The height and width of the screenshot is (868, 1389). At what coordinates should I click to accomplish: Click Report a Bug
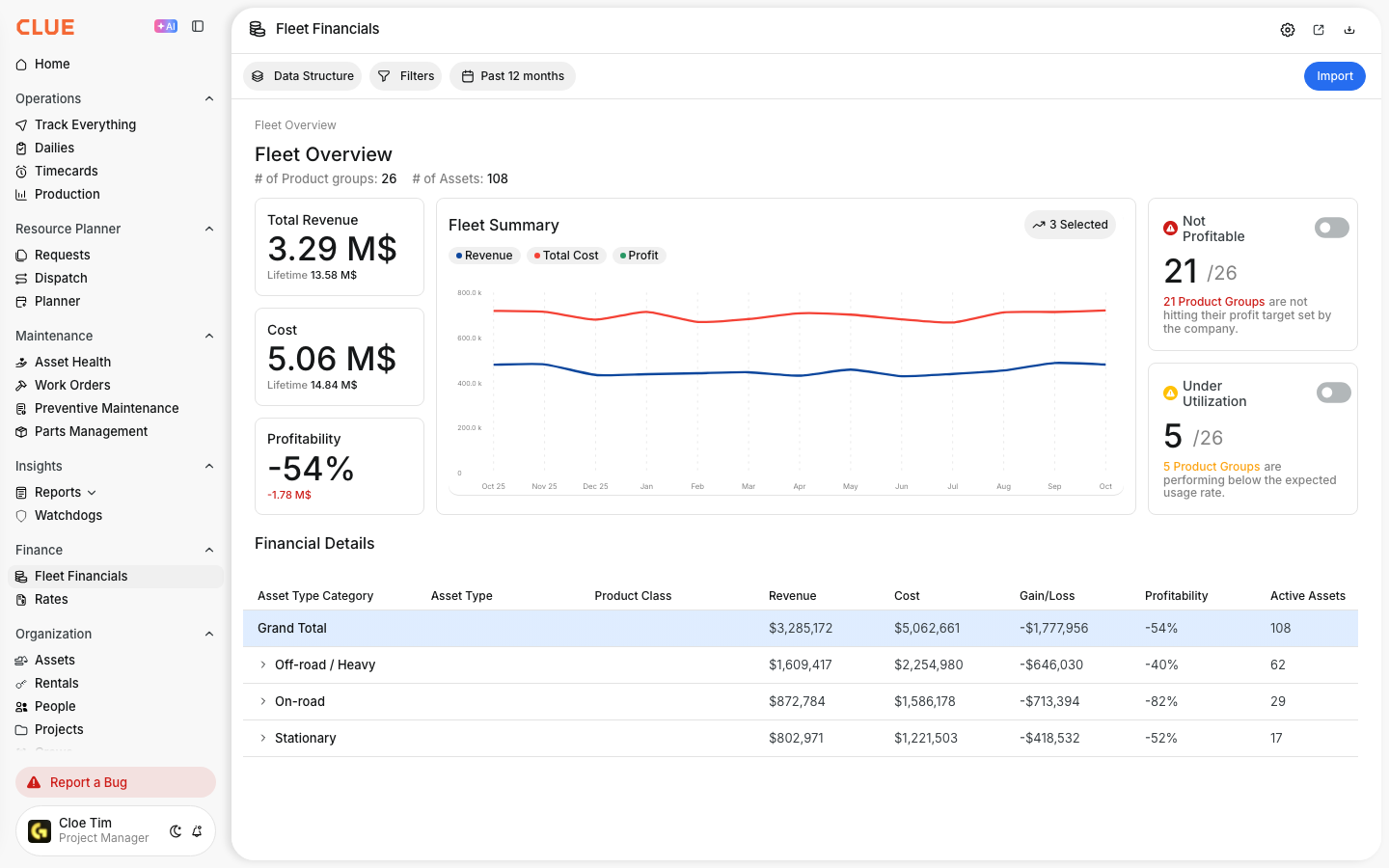click(x=116, y=782)
